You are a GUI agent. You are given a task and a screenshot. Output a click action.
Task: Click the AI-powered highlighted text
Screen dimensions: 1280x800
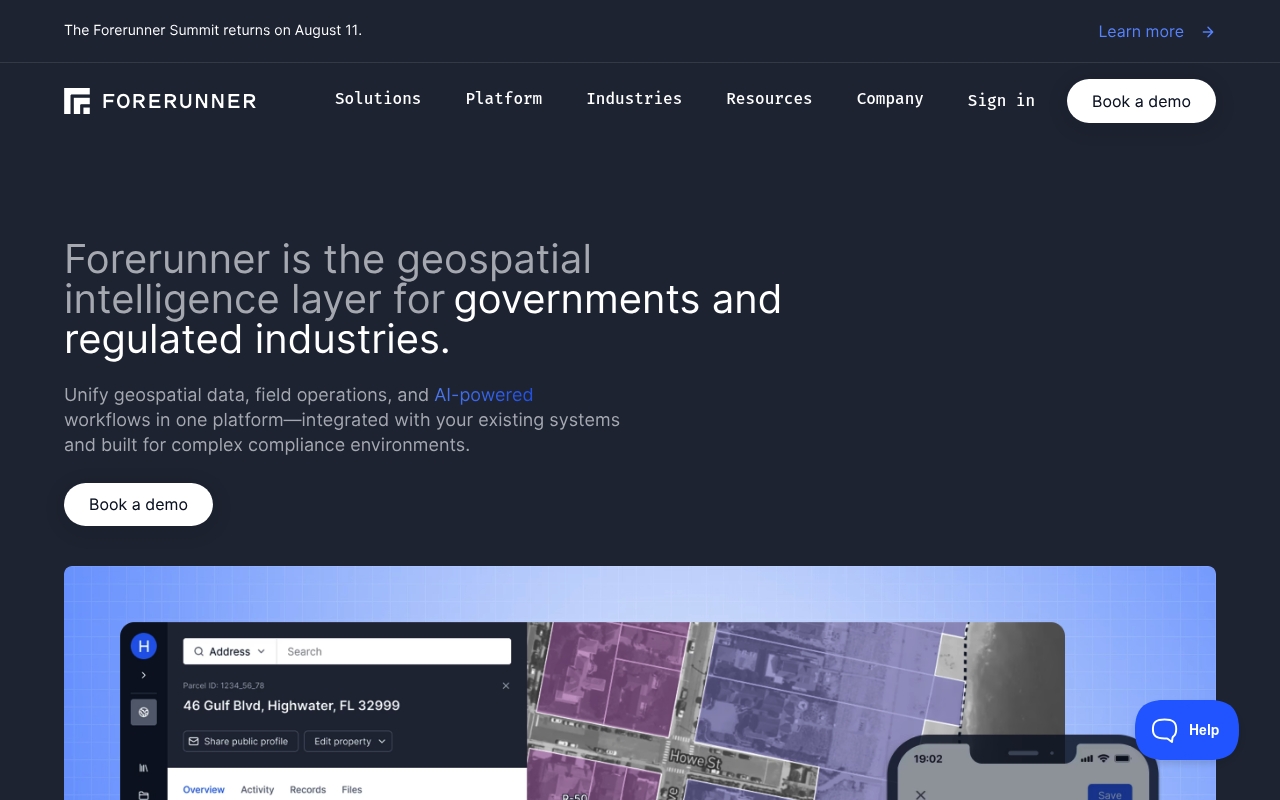(483, 395)
